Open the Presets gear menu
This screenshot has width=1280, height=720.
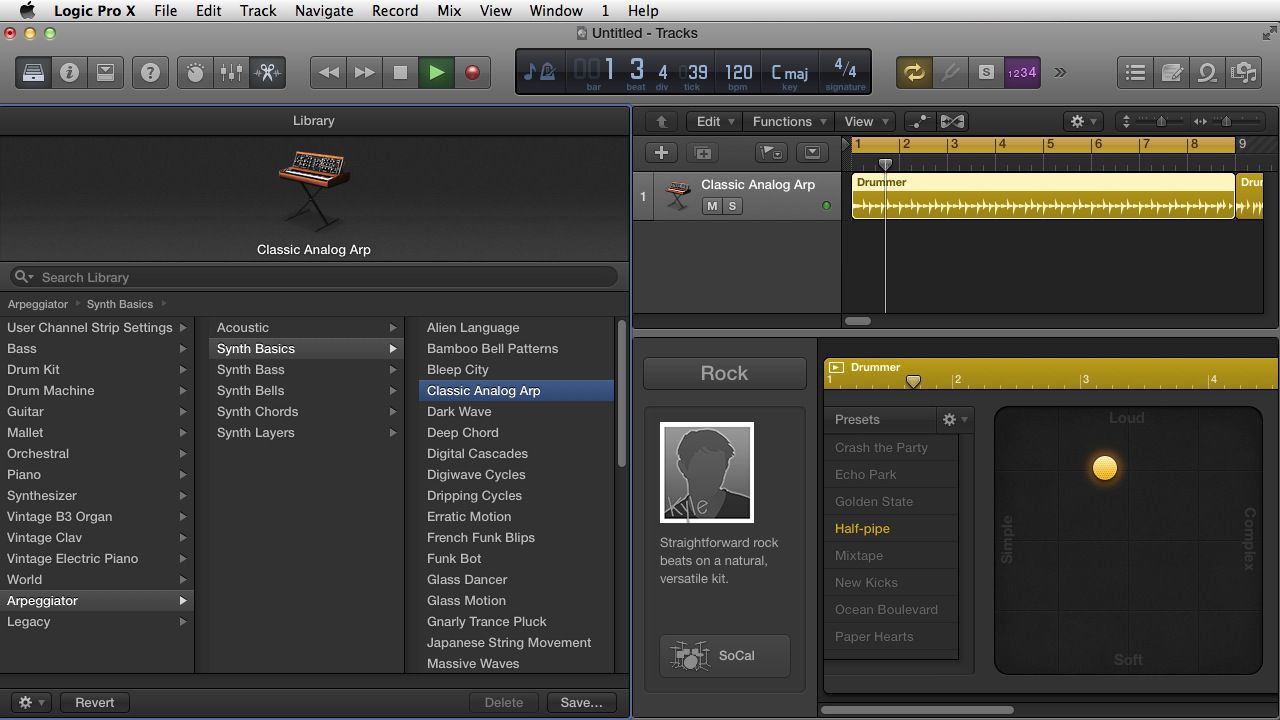pyautogui.click(x=955, y=420)
